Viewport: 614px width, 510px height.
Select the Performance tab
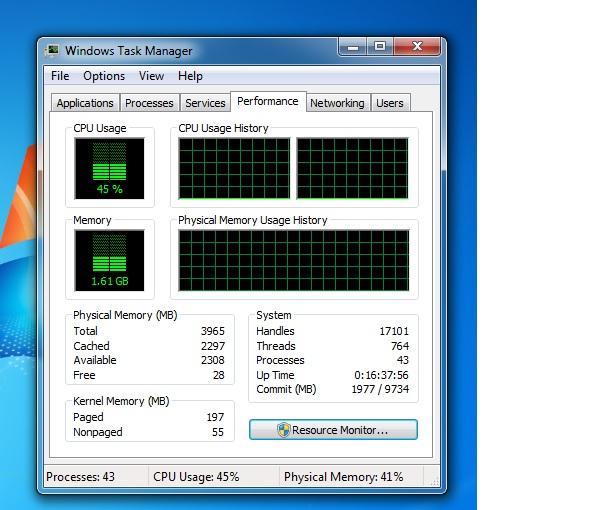coord(267,101)
